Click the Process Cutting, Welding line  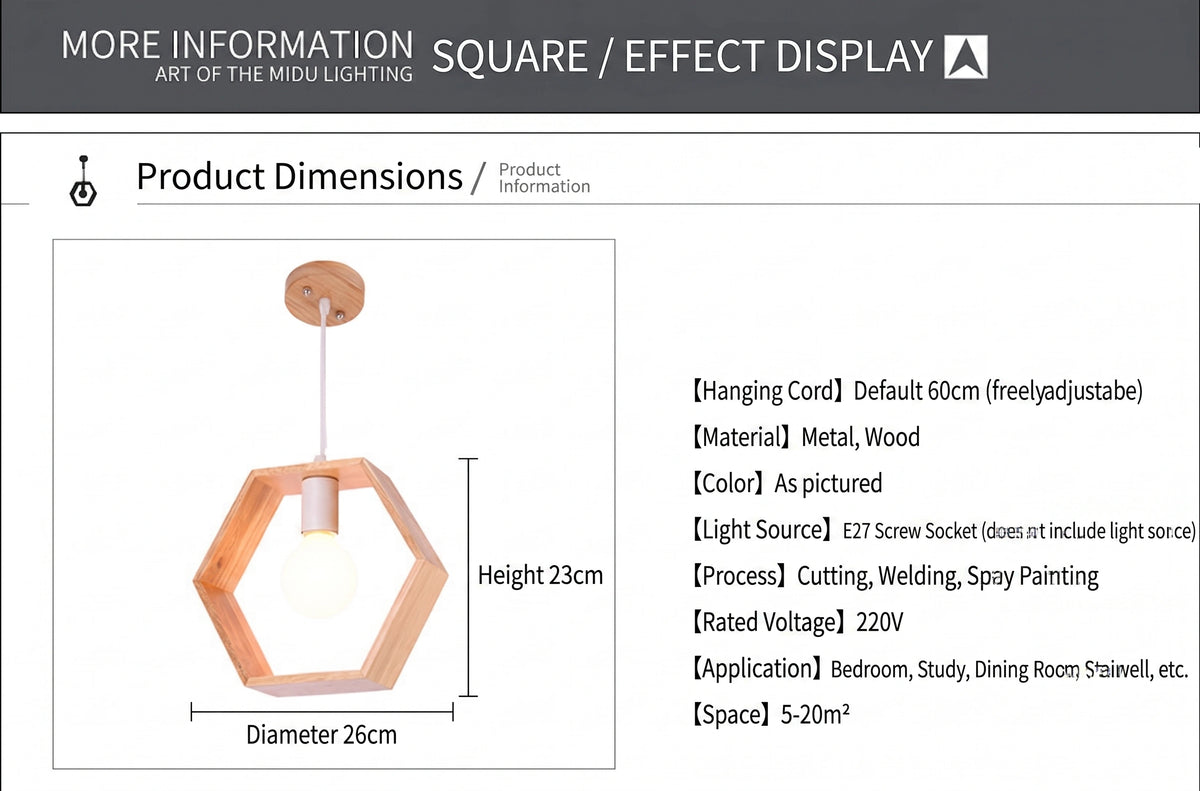coord(894,576)
